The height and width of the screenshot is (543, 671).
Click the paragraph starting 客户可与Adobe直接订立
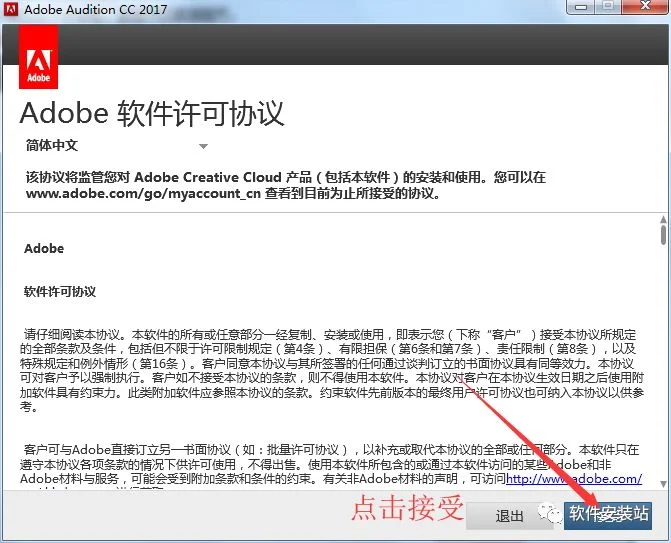tap(330, 467)
